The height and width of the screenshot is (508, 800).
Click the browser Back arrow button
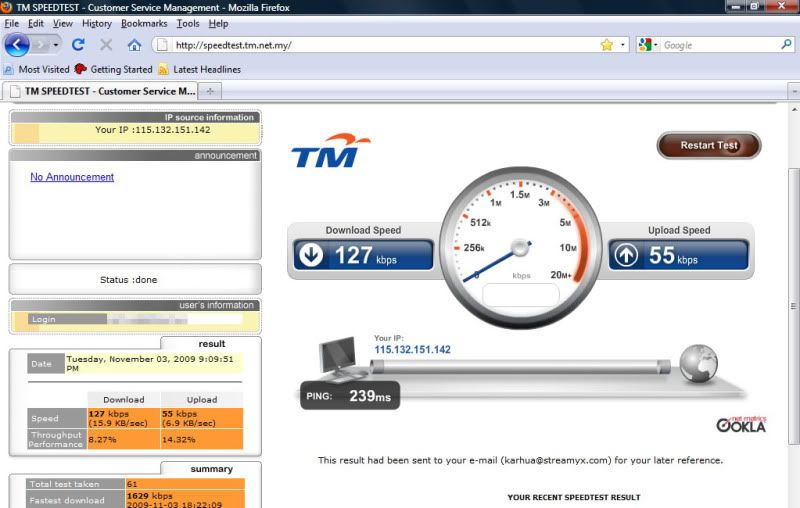pos(17,45)
